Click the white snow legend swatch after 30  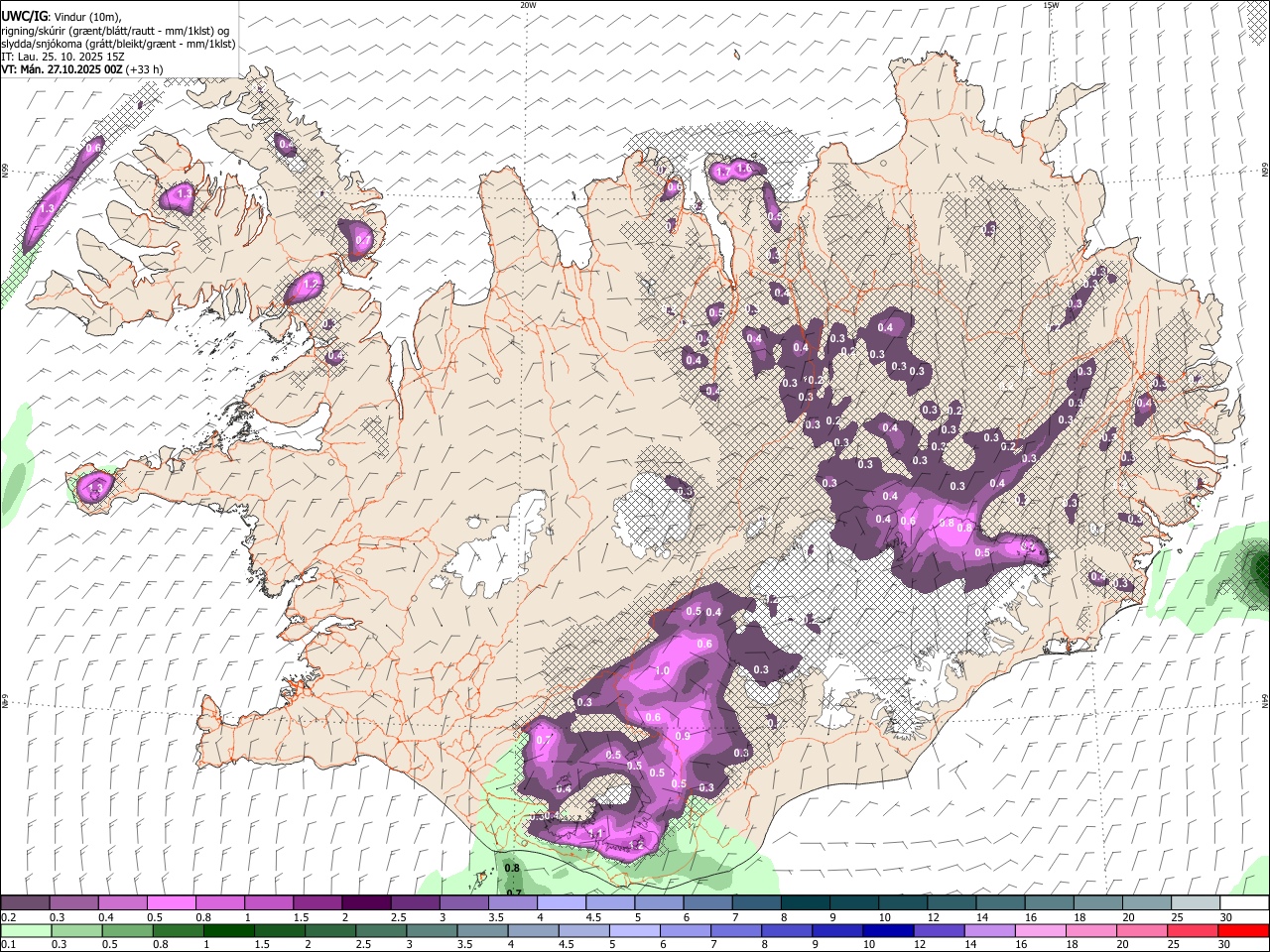(1244, 902)
